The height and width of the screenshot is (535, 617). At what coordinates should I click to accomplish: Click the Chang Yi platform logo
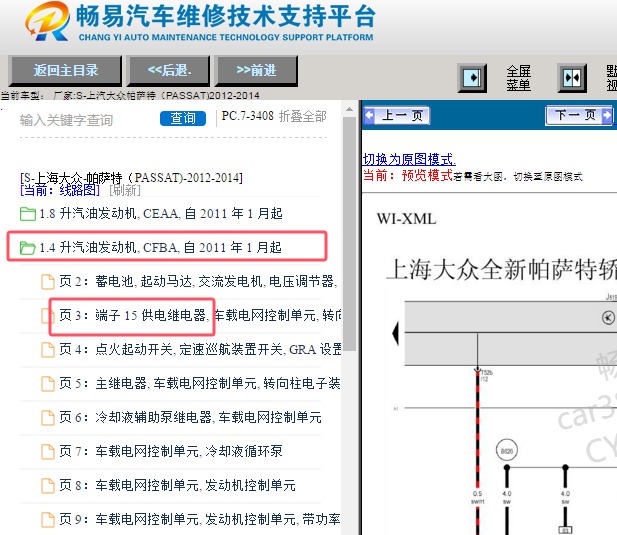(x=47, y=22)
